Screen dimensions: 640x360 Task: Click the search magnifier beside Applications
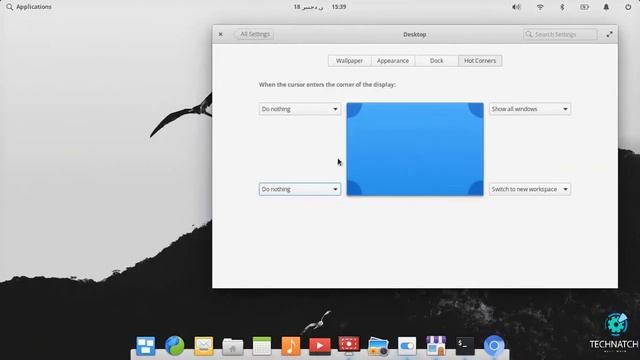pyautogui.click(x=9, y=7)
